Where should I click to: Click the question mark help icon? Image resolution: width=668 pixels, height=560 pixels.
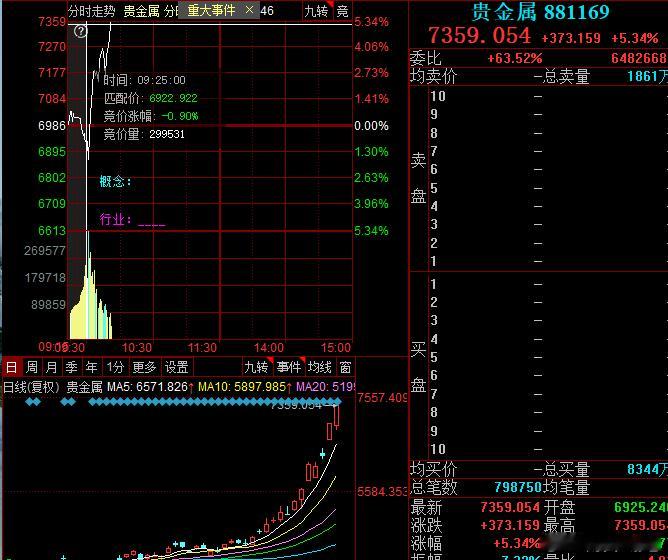click(x=81, y=31)
